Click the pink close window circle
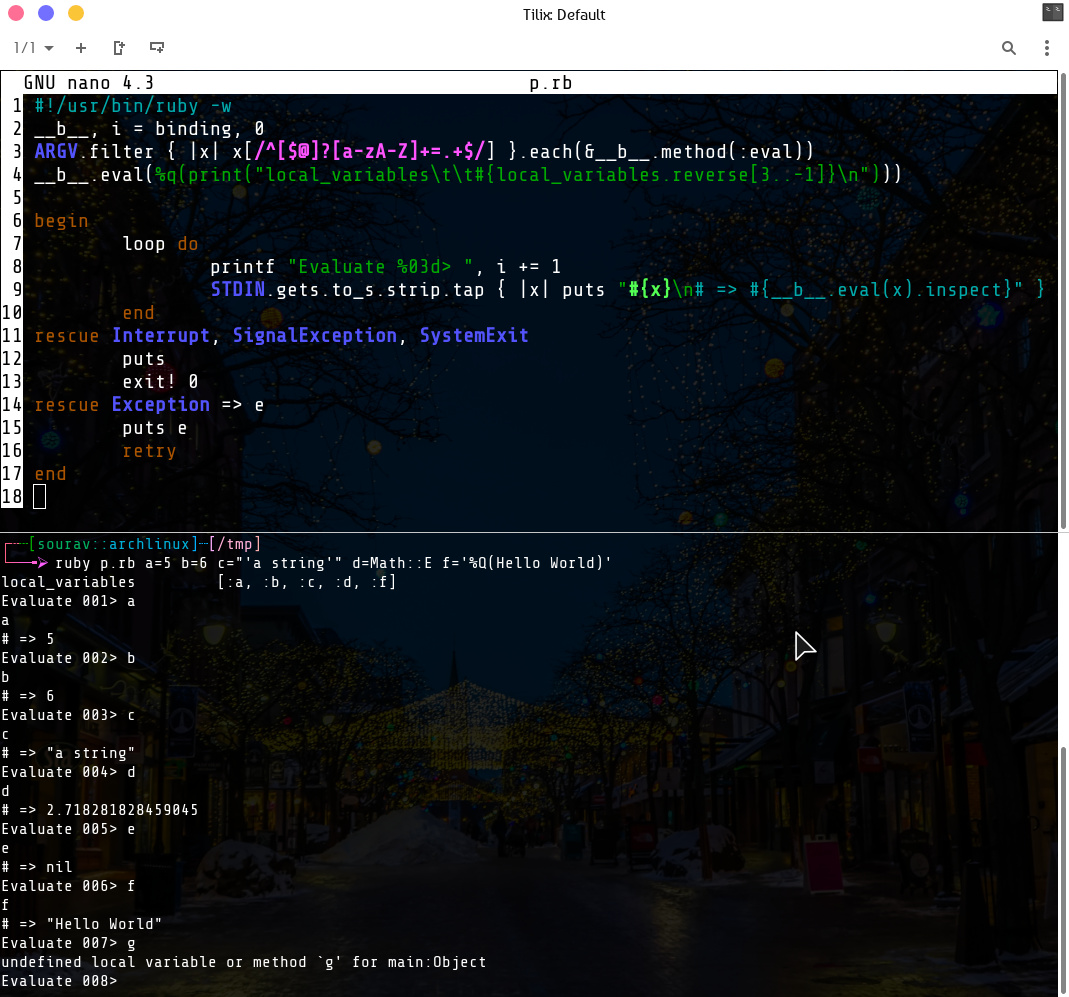The image size is (1069, 997). [x=16, y=14]
